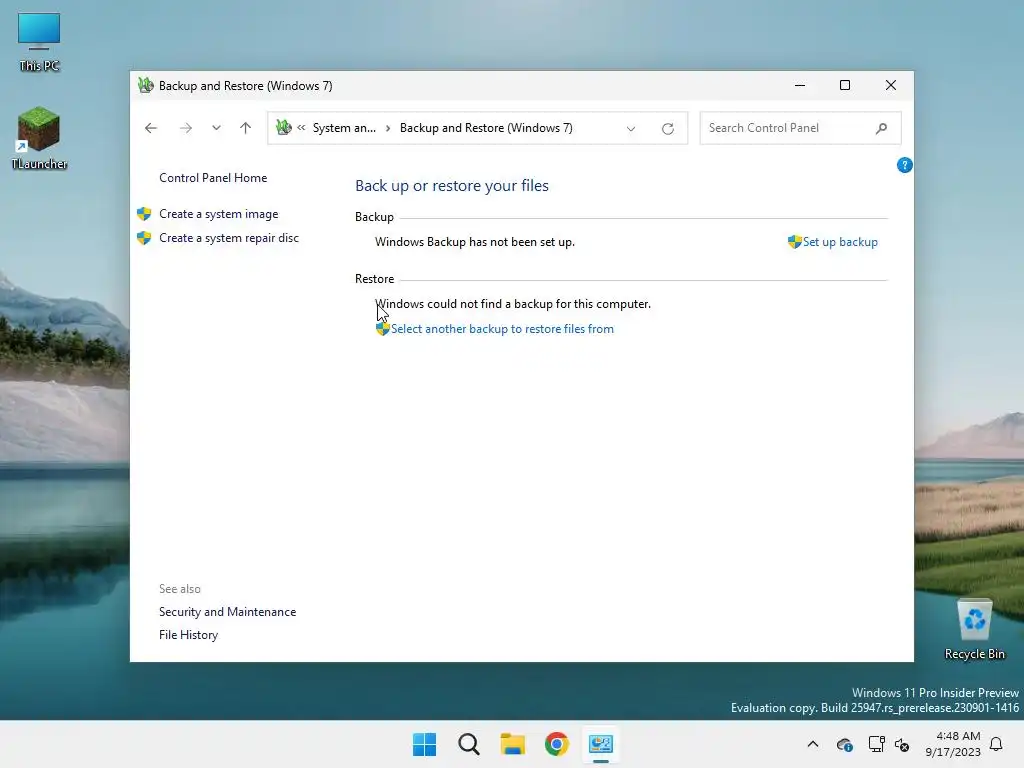Click the shield icon beside Create a system image

click(x=144, y=214)
